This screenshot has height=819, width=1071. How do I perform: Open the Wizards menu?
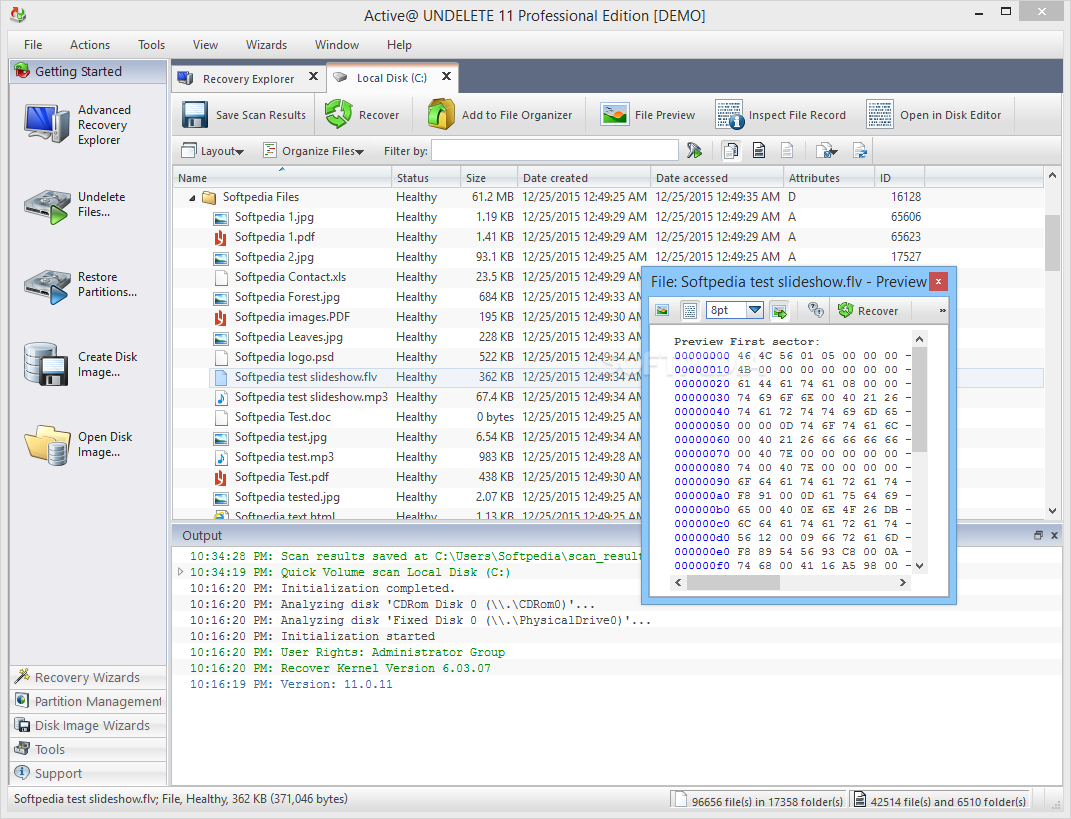266,45
